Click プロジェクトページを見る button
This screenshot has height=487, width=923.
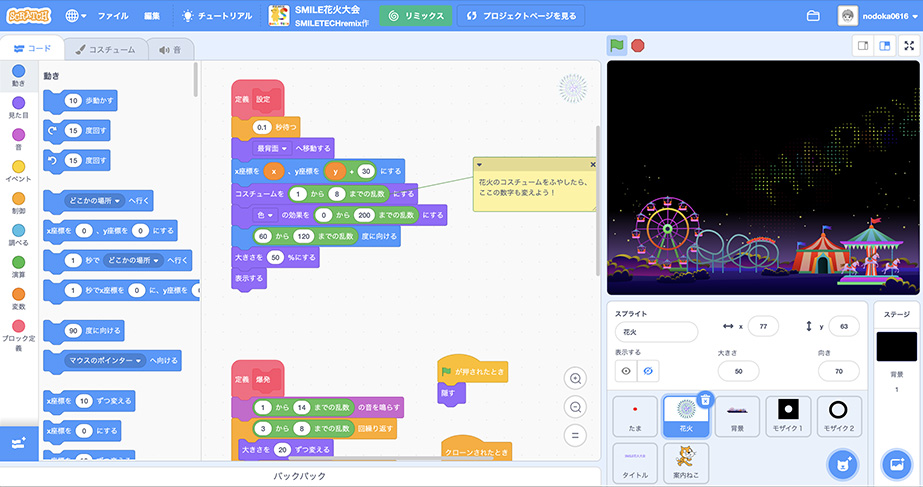[521, 16]
